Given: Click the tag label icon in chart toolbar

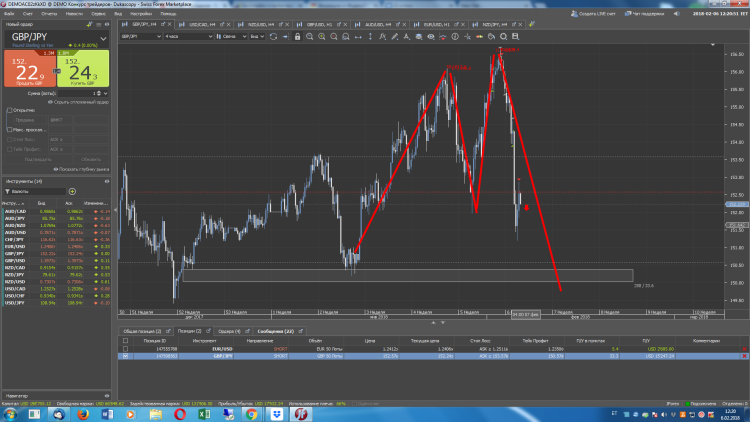Looking at the screenshot, I should [491, 36].
